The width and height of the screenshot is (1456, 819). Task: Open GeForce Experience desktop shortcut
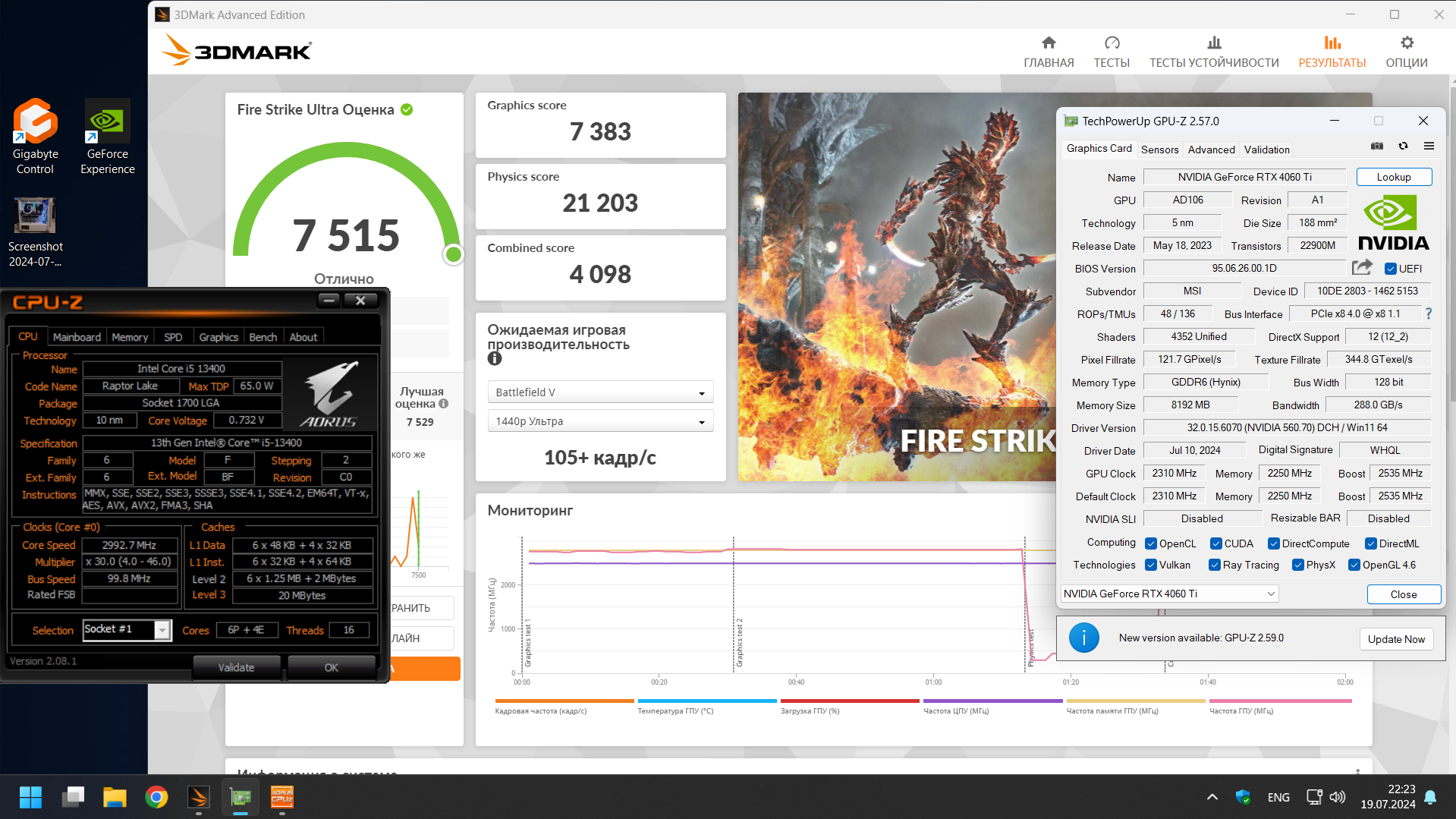point(108,137)
